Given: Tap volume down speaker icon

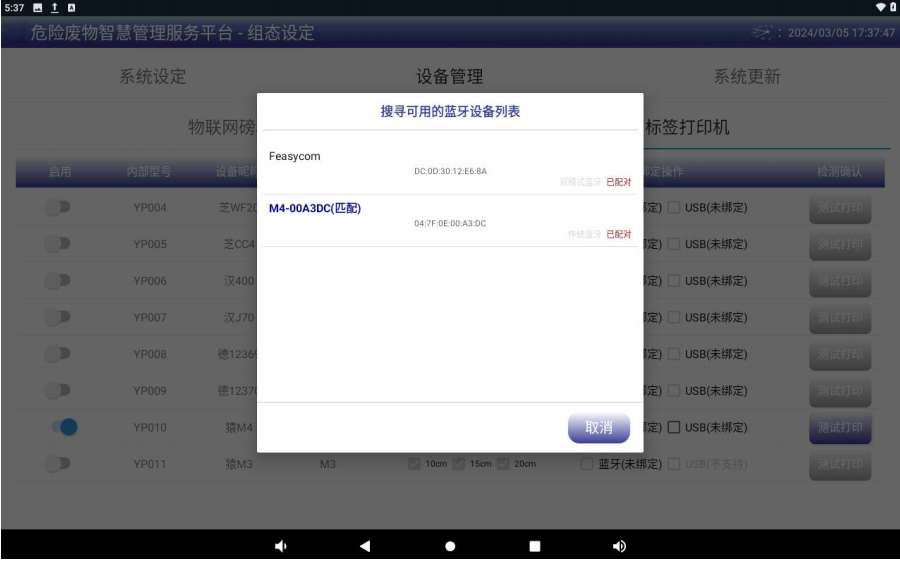Looking at the screenshot, I should click(x=279, y=546).
